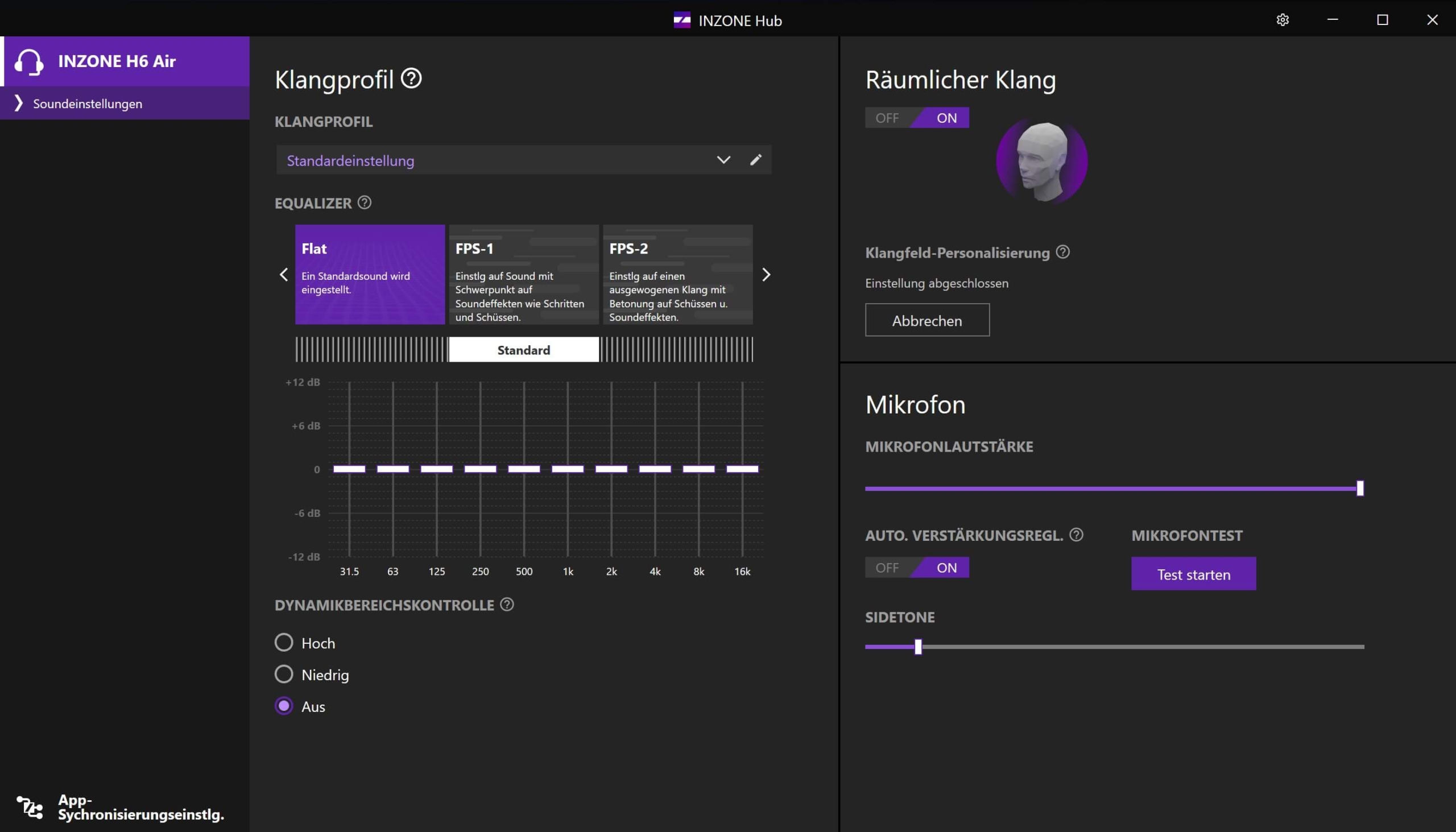Open App-Synchronisierungseinstlg. icon at bottom left

pyautogui.click(x=30, y=807)
